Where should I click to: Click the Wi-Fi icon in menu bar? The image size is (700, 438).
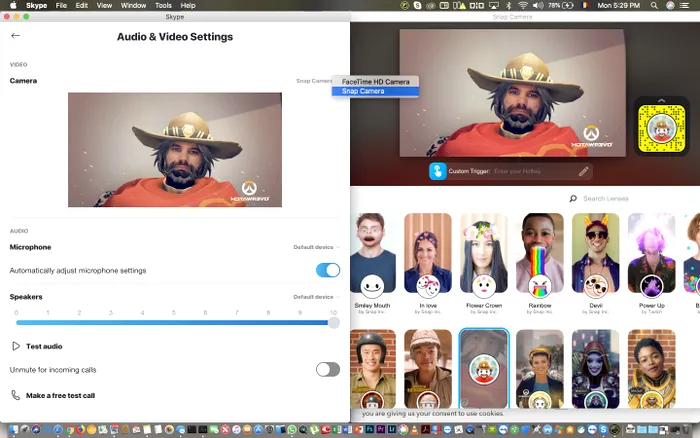pos(523,5)
